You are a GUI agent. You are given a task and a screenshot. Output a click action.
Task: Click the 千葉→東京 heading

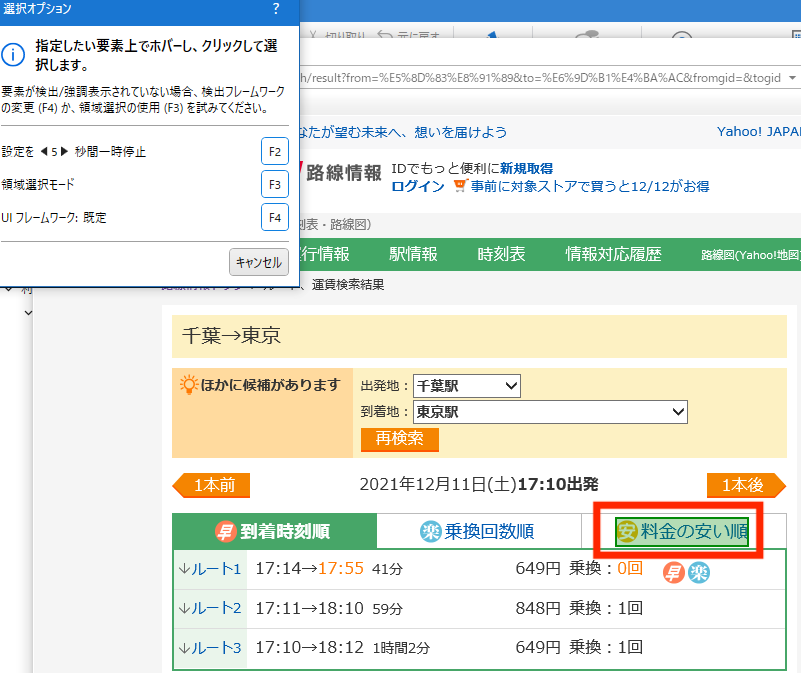point(231,336)
